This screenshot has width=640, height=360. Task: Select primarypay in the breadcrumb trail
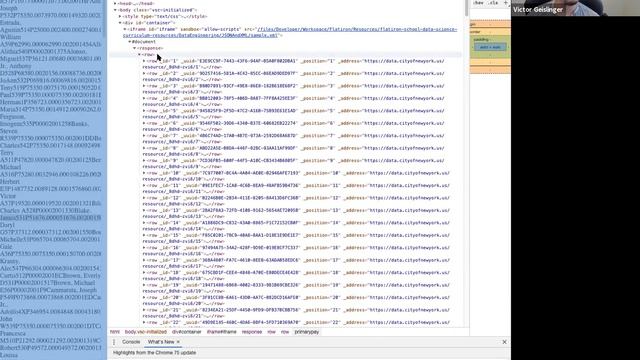pos(307,332)
